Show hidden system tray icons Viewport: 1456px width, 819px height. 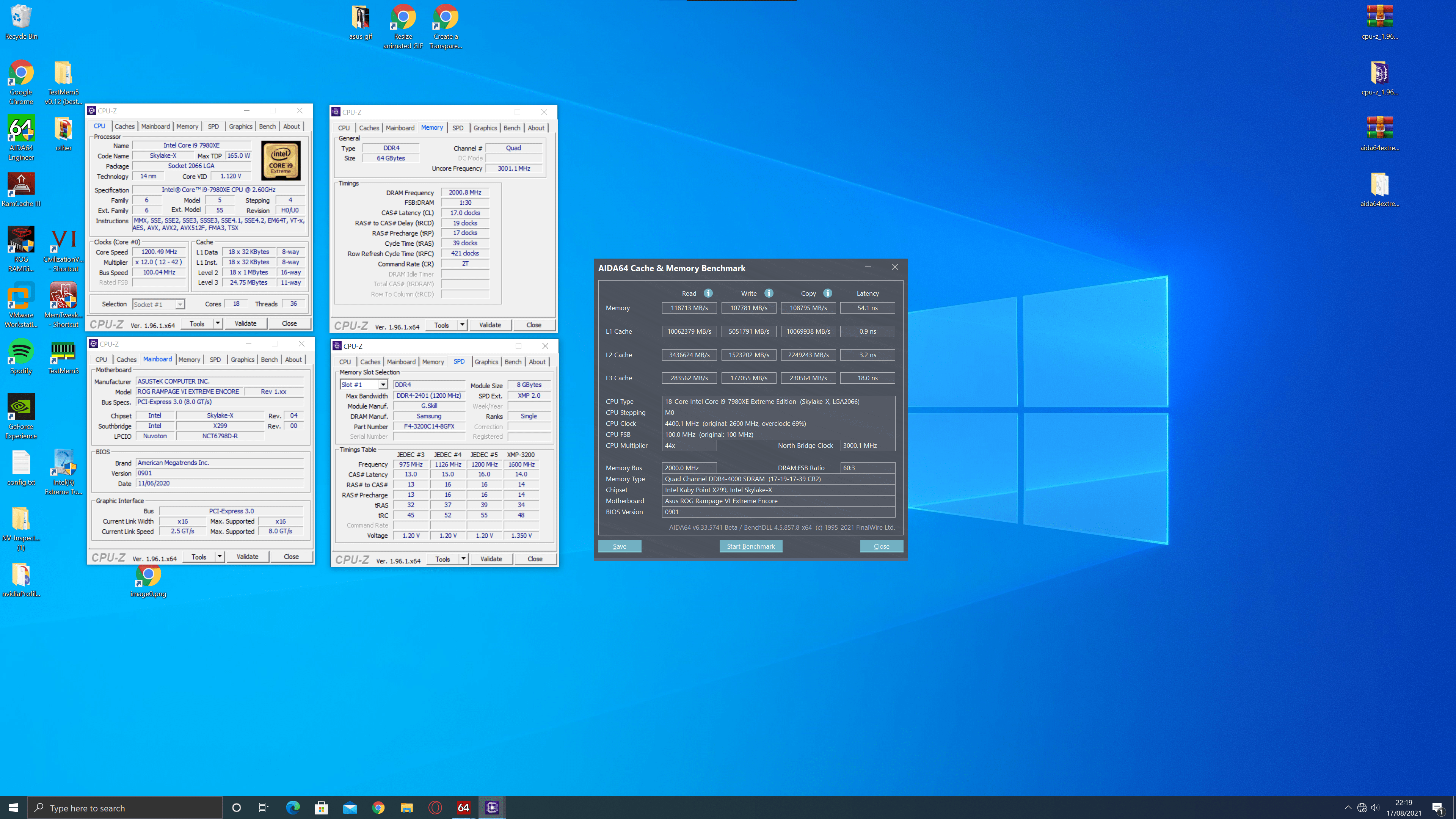[x=1348, y=808]
